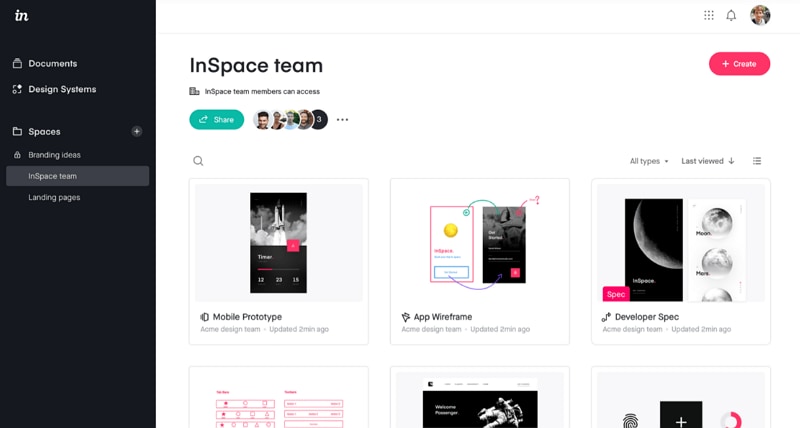Click the first team member avatar
800x428 pixels.
tap(262, 119)
